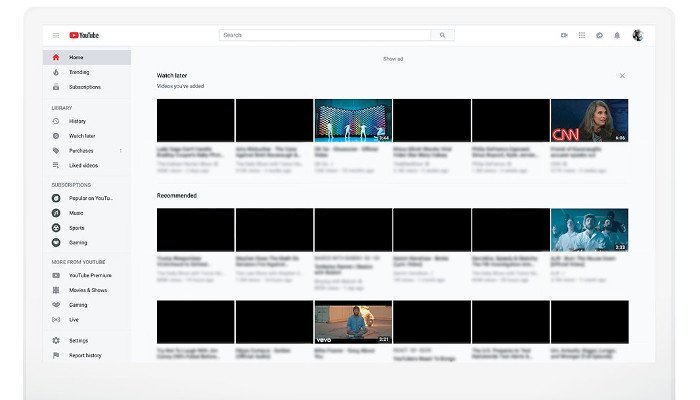Open the account avatar menu
The width and height of the screenshot is (700, 400).
pos(638,35)
